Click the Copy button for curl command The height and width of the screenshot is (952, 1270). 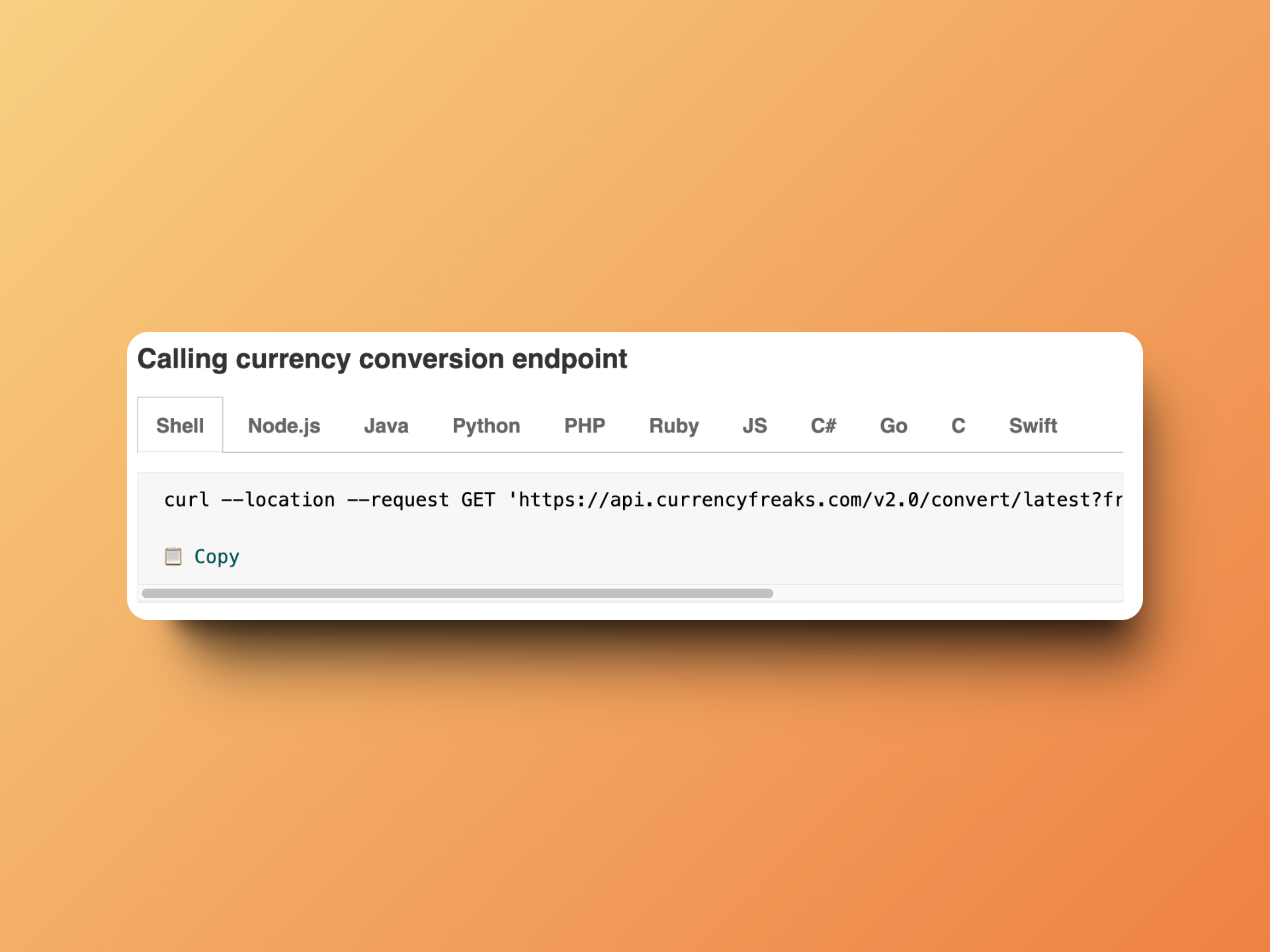(206, 555)
